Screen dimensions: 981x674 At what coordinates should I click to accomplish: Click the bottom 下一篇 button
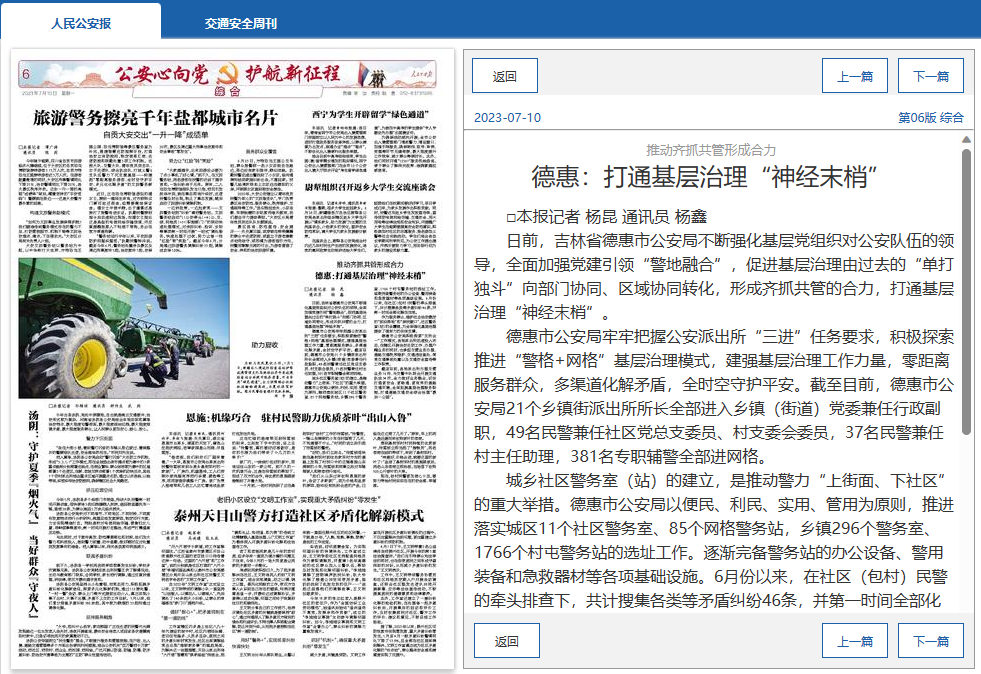pos(930,640)
